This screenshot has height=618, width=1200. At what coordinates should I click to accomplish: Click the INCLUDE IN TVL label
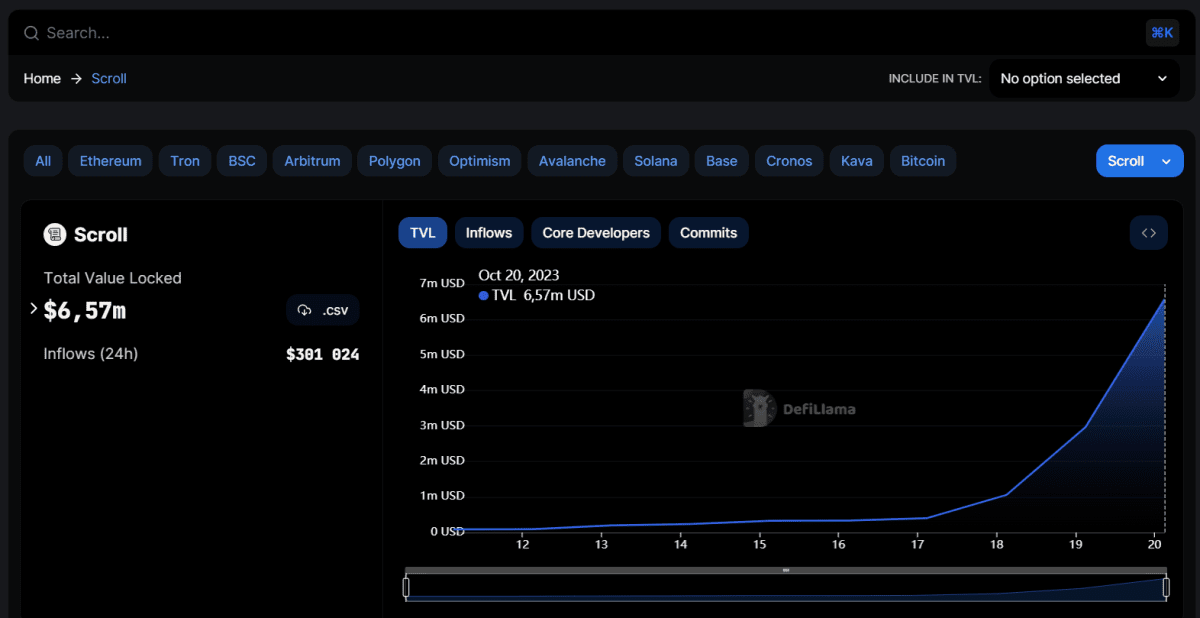tap(935, 79)
